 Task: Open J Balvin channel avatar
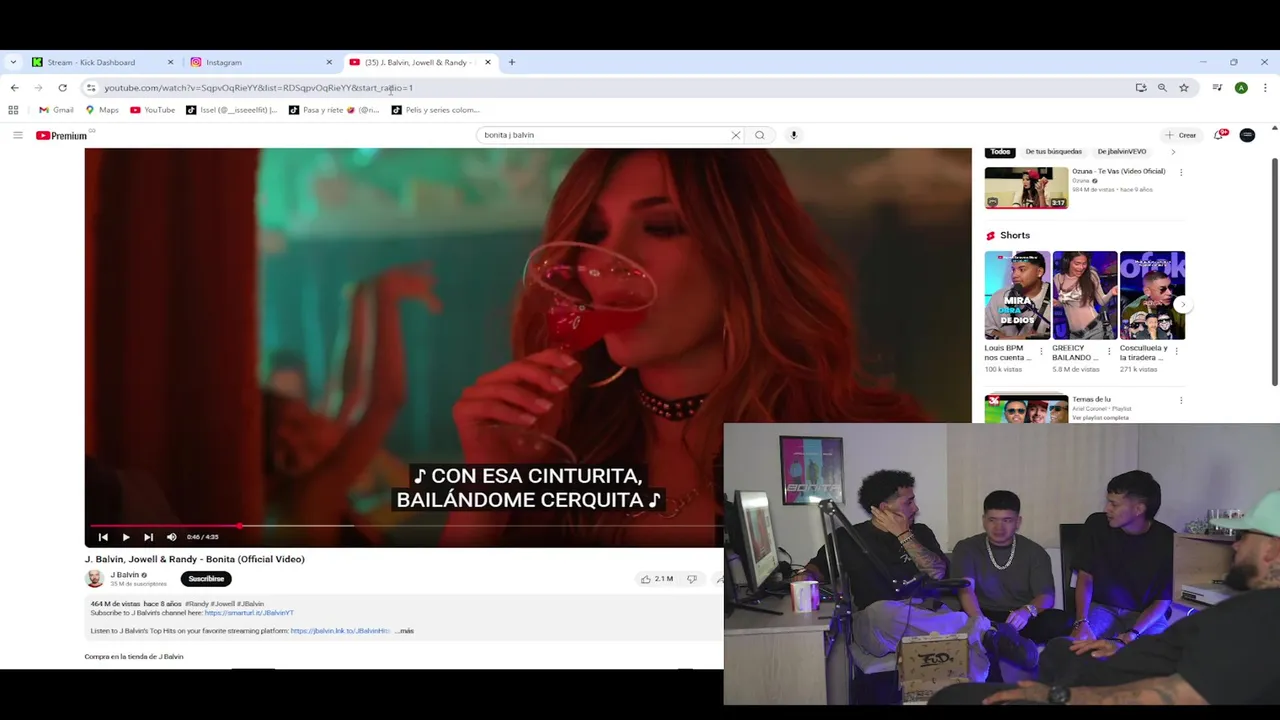(x=94, y=579)
